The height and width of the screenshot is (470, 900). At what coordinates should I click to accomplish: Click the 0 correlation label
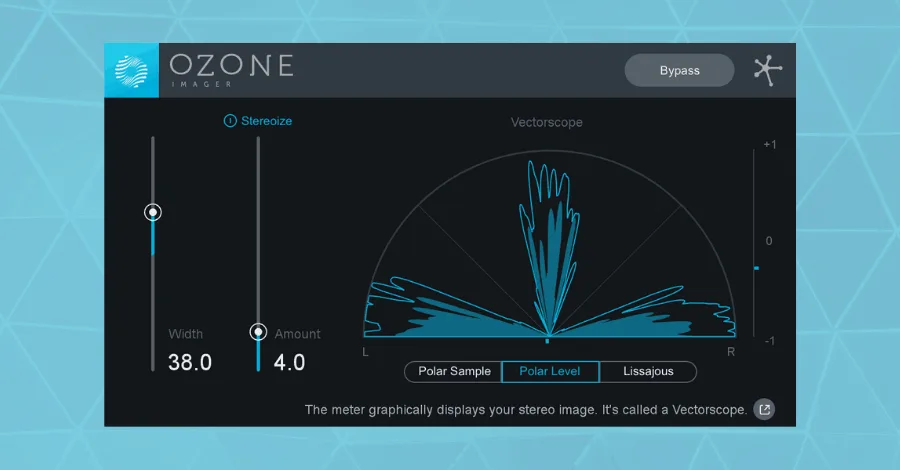[769, 241]
